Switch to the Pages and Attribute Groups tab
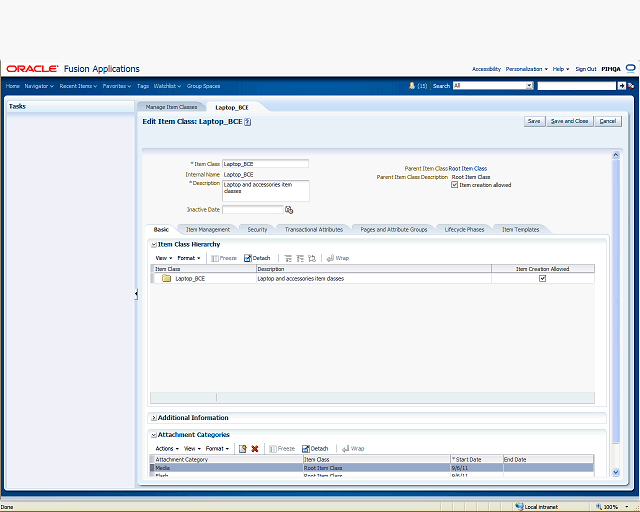The image size is (640, 512). (394, 230)
